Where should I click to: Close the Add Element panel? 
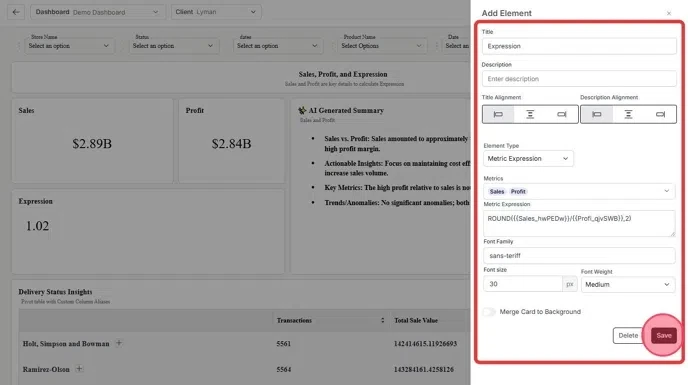coord(669,13)
